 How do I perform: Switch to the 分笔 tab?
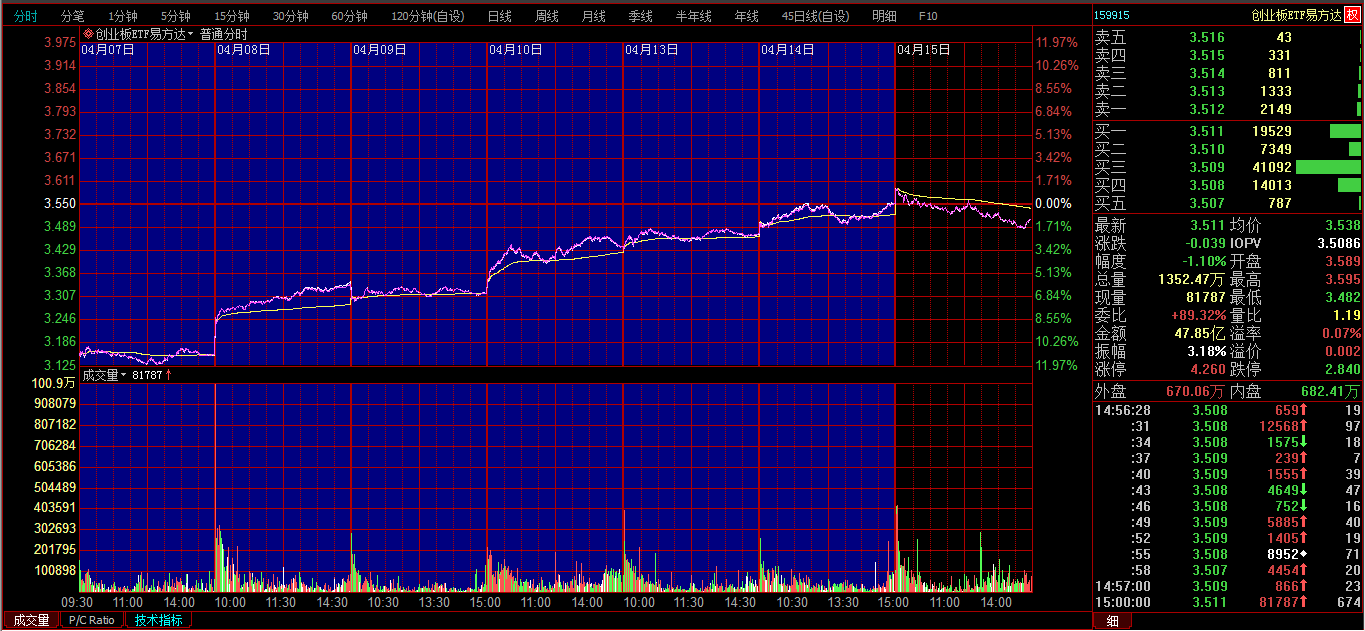pos(72,16)
